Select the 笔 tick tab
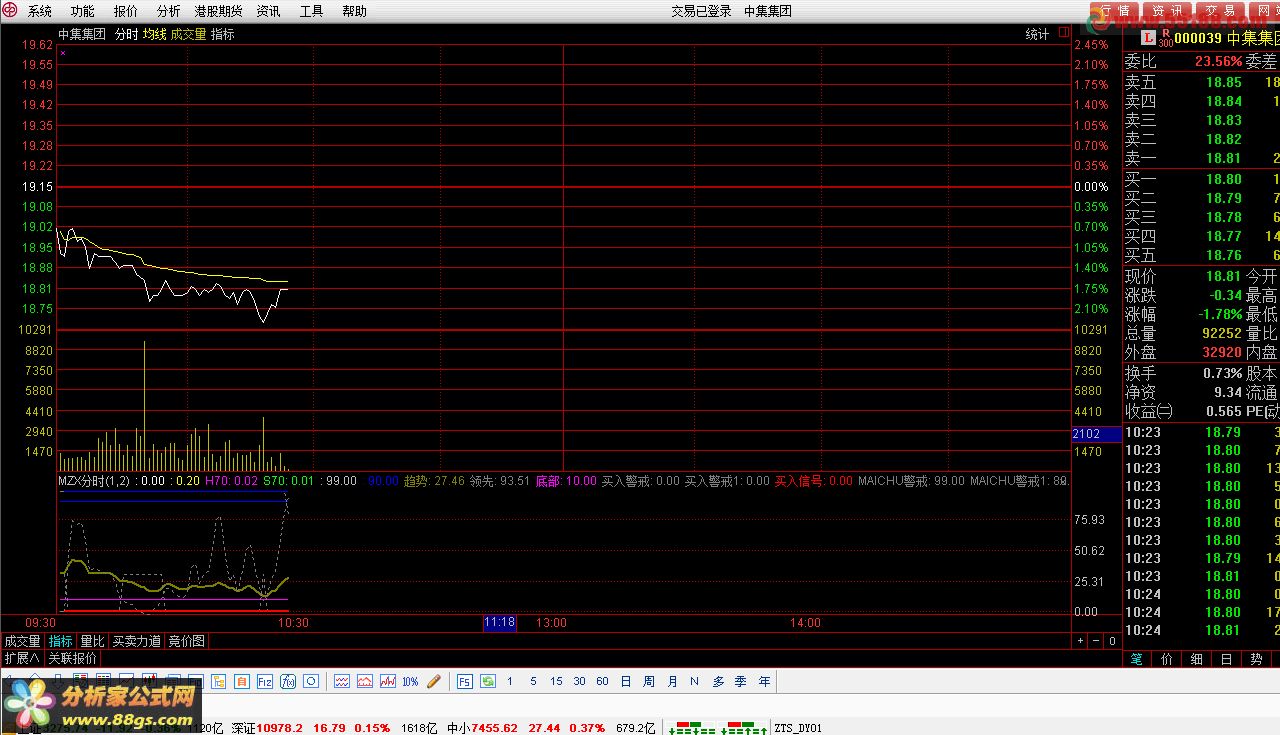Viewport: 1280px width, 735px height. coord(1137,659)
